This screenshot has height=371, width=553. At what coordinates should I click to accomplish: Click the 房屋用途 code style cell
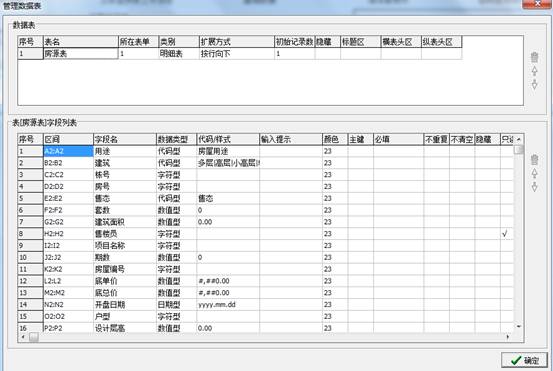tap(227, 151)
